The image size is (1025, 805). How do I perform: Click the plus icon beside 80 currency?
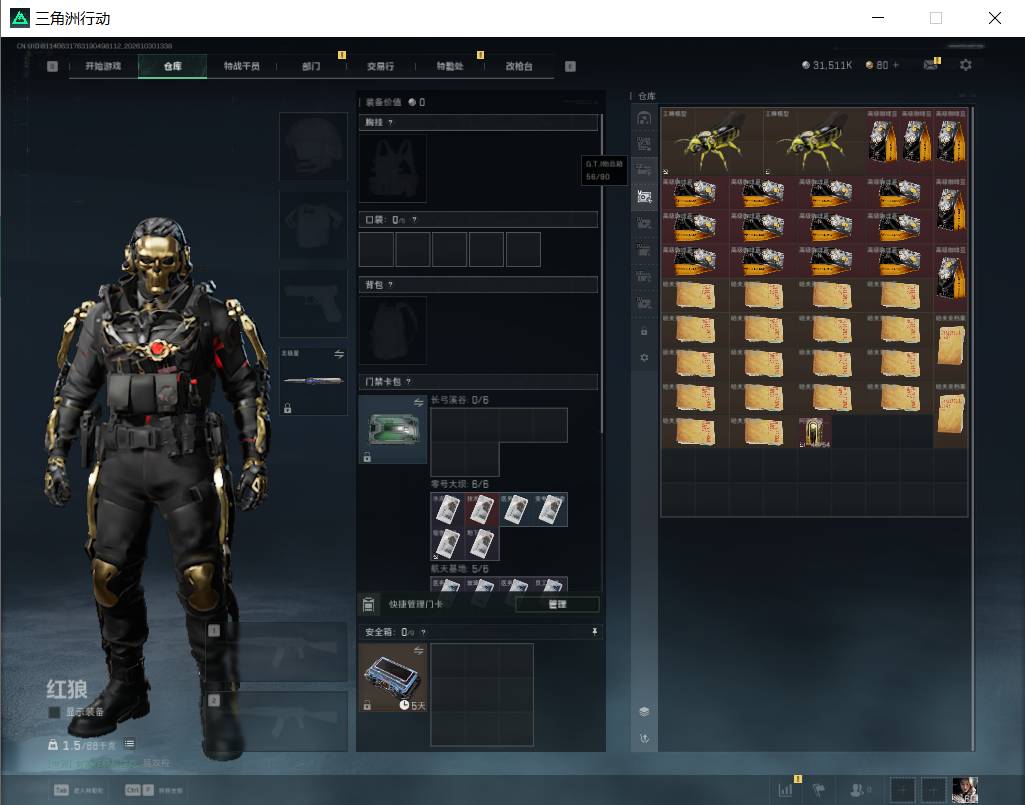coord(896,65)
